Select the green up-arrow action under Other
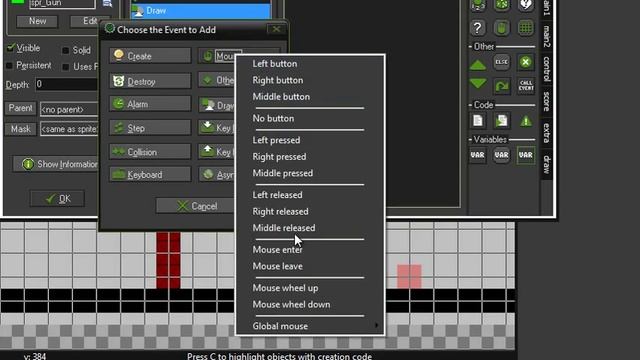The width and height of the screenshot is (640, 360). pos(478,64)
